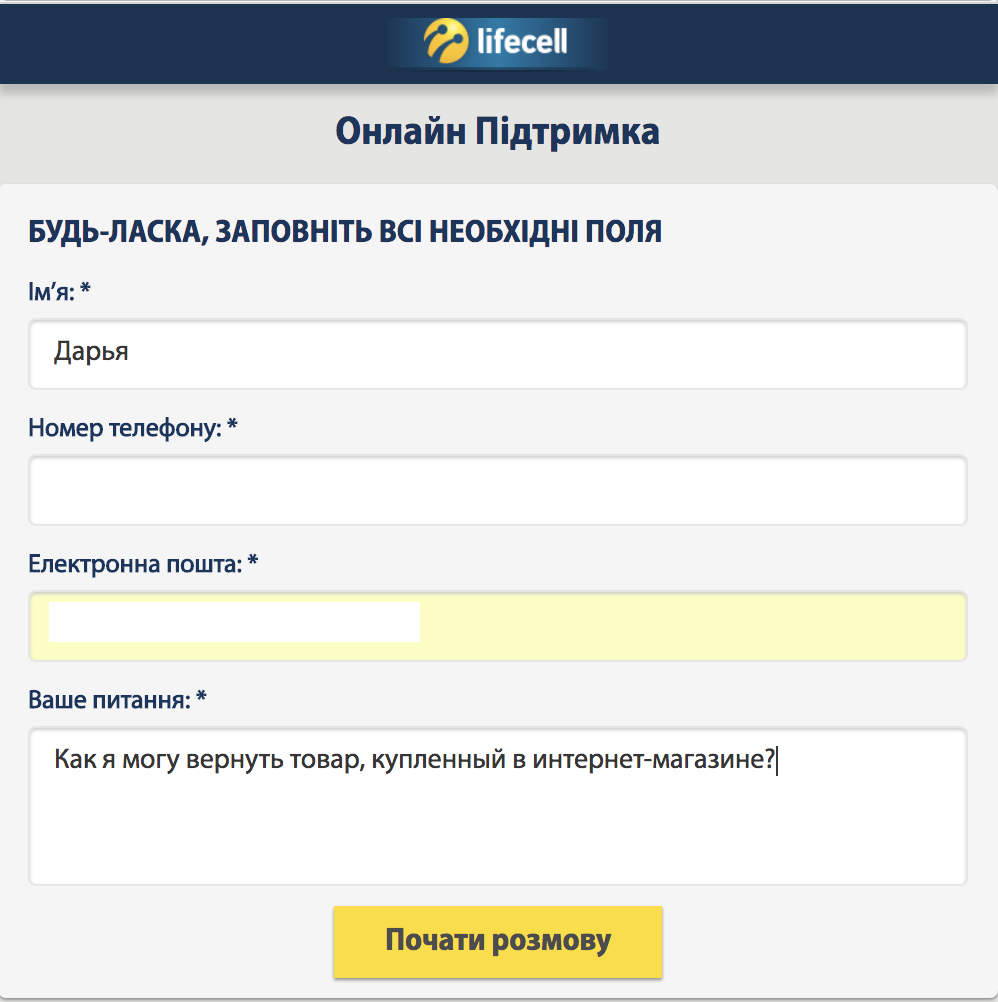The width and height of the screenshot is (998, 1002).
Task: Click the Електронна пошта label
Action: [x=135, y=565]
